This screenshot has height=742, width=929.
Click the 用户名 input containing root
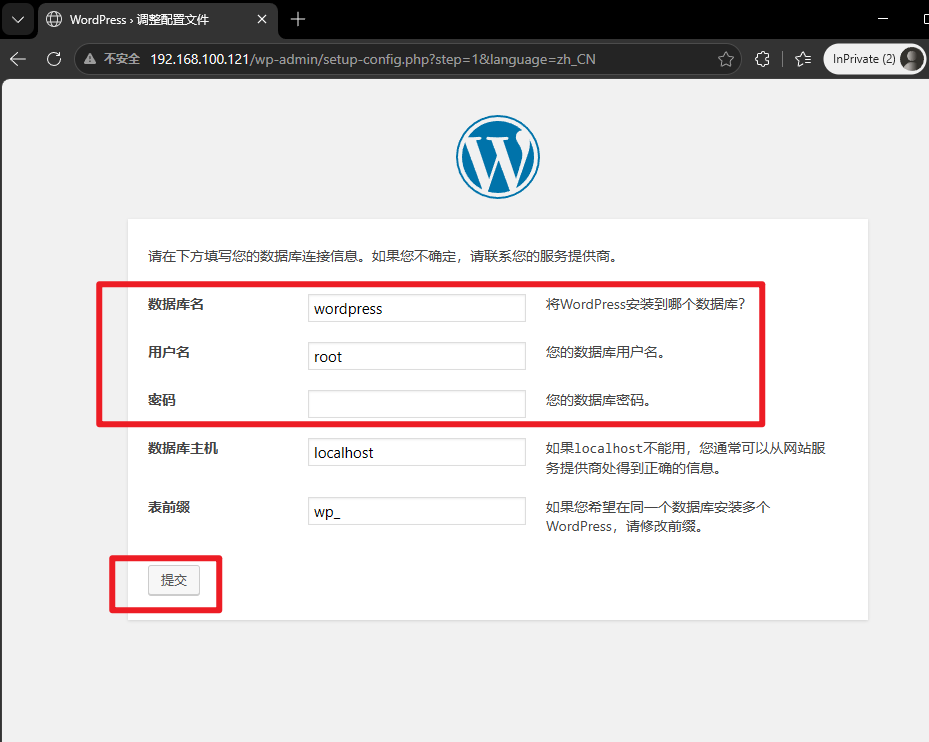(x=417, y=356)
